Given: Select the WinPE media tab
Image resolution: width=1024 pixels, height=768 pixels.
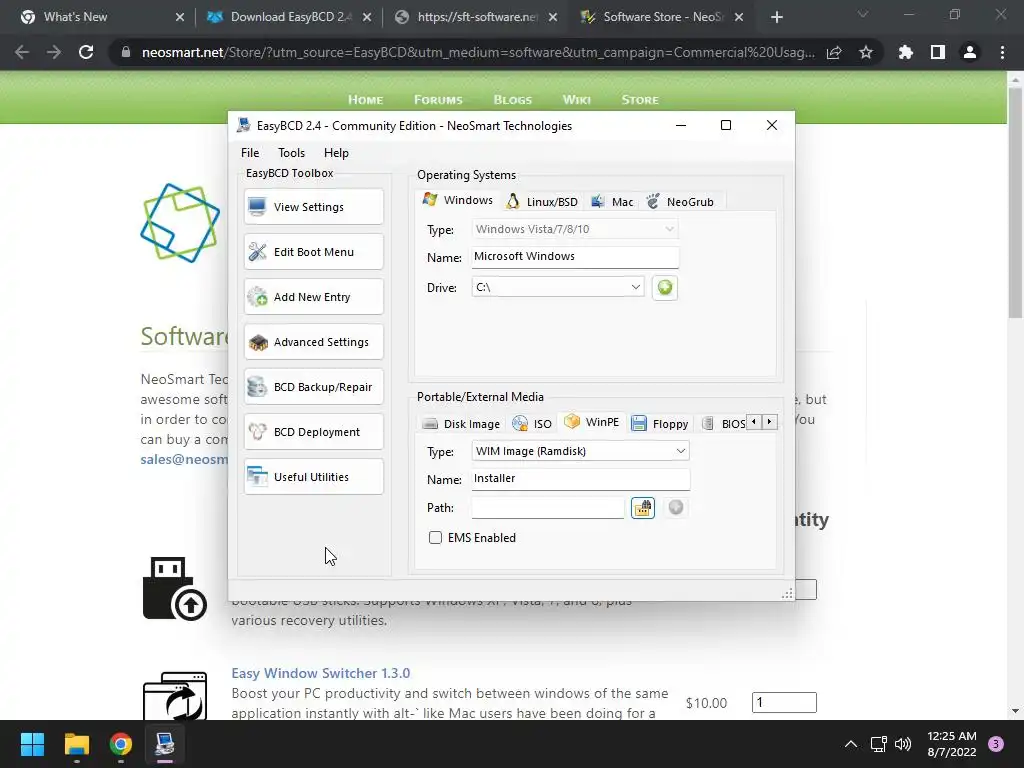Looking at the screenshot, I should click(592, 422).
